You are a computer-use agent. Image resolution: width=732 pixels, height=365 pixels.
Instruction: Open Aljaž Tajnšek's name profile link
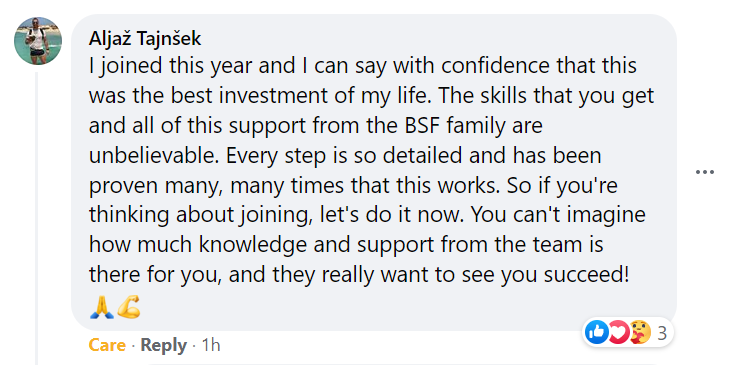click(x=145, y=39)
